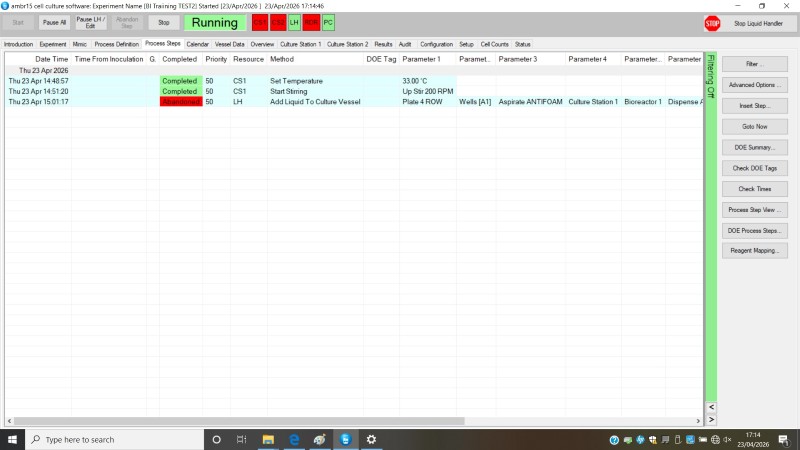Click the Pause All button
The image size is (800, 450).
tap(54, 22)
